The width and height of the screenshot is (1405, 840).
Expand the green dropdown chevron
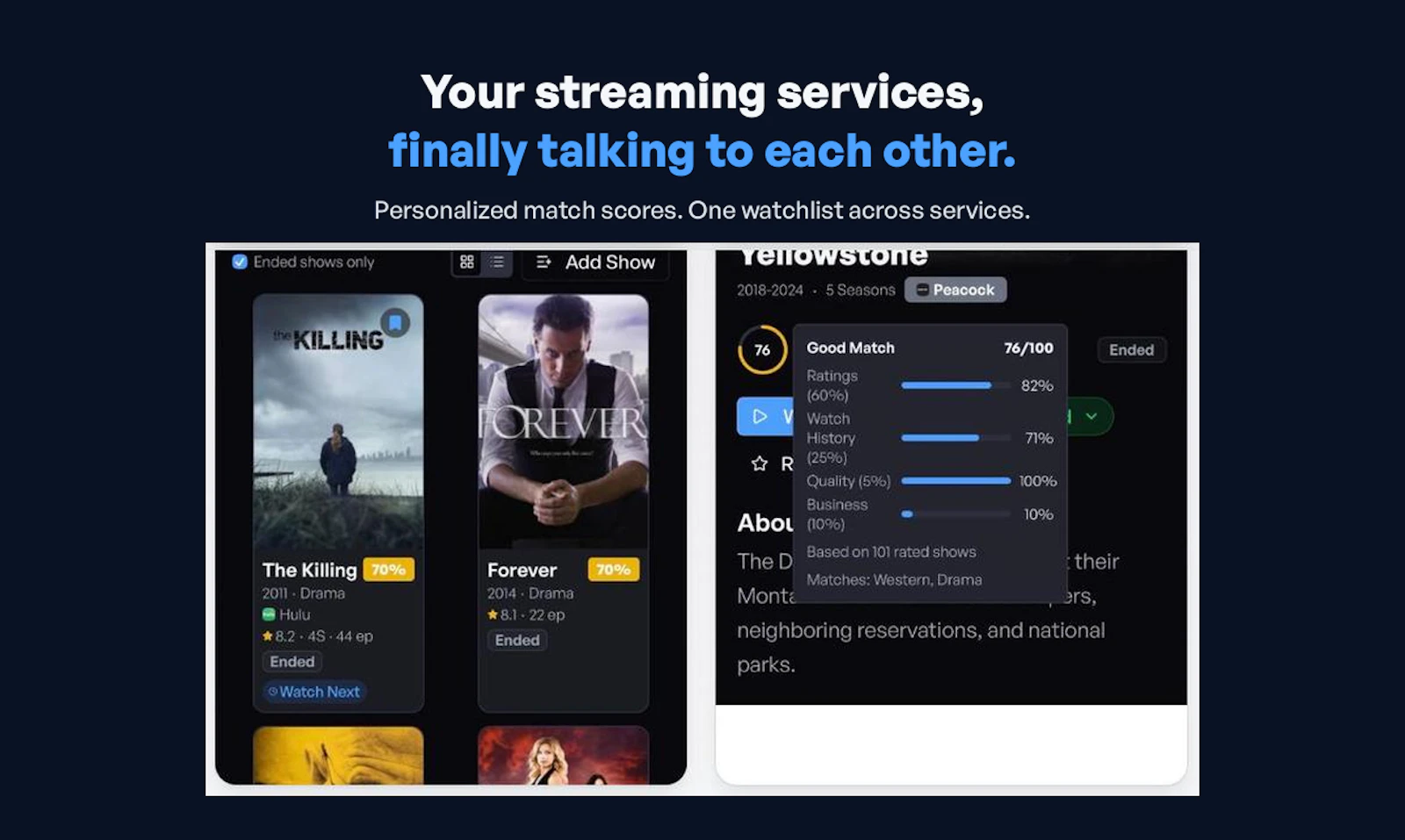[1091, 416]
